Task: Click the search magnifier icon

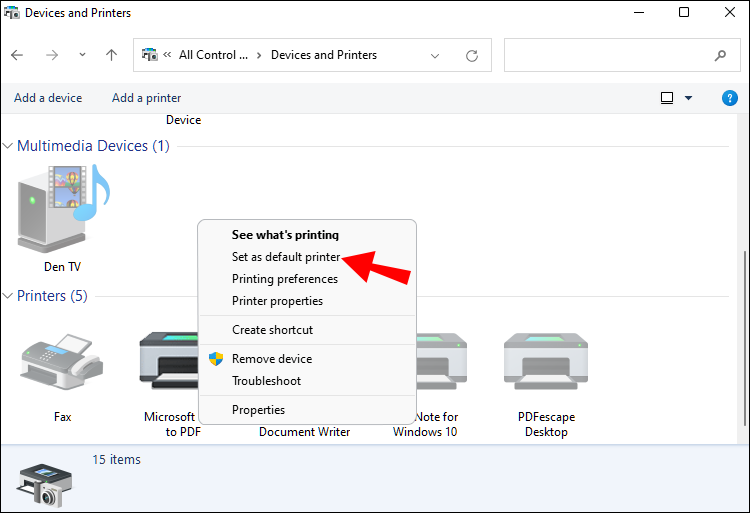Action: [x=720, y=56]
